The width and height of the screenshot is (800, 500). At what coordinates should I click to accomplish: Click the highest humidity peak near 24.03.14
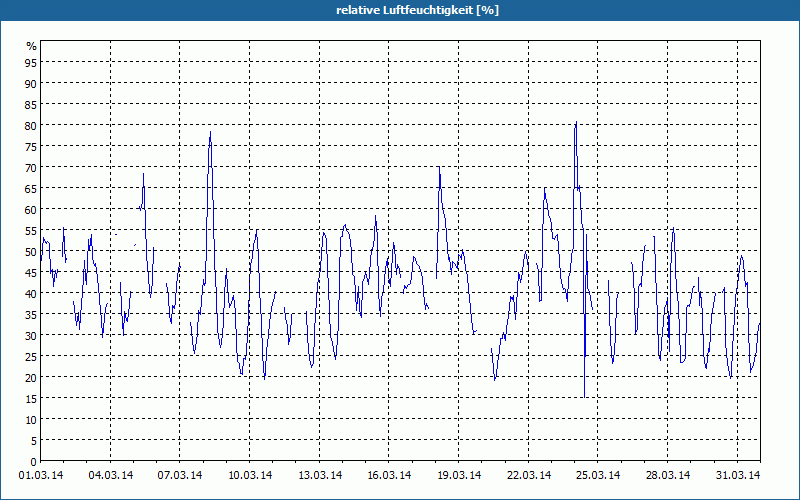pyautogui.click(x=576, y=122)
